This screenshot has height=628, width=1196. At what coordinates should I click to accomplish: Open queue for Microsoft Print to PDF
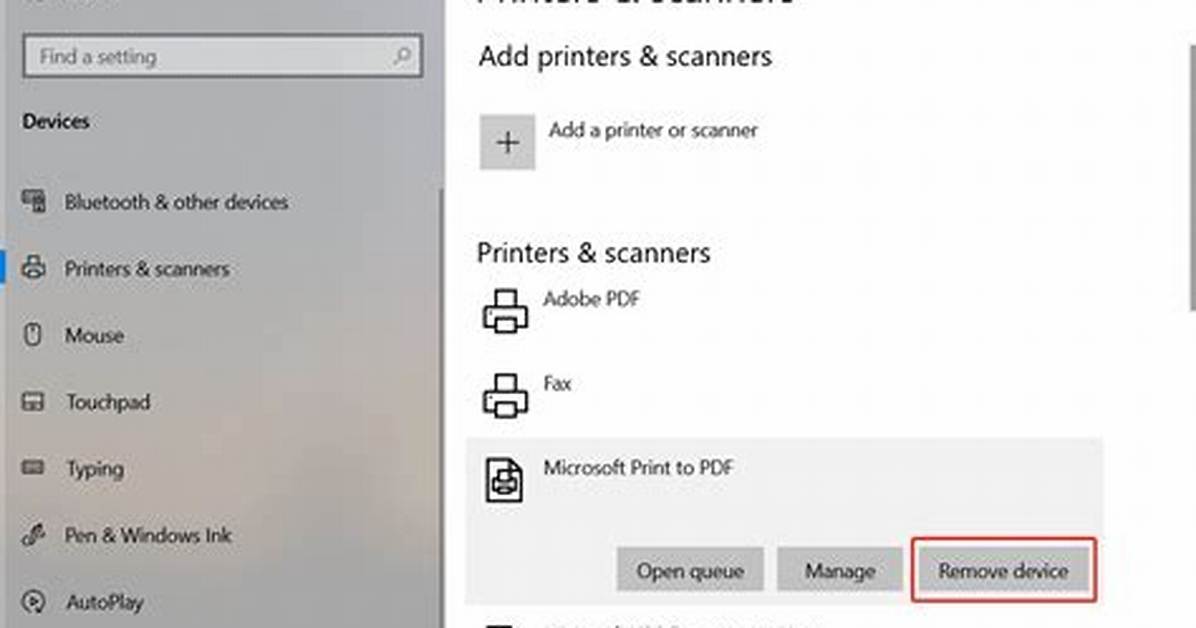click(690, 570)
